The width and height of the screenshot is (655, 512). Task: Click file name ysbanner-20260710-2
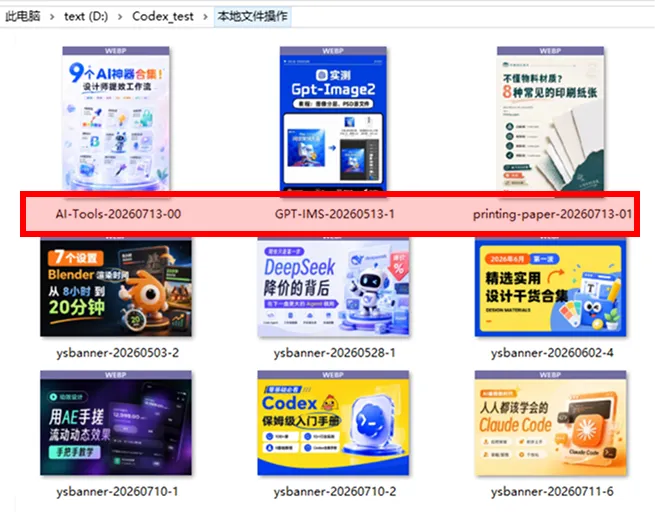coord(335,492)
